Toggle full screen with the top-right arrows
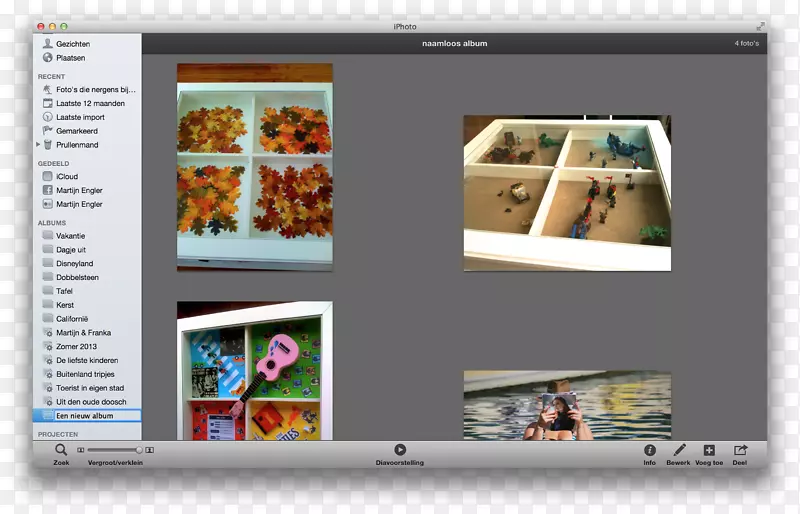Viewport: 800px width, 514px height. (760, 26)
